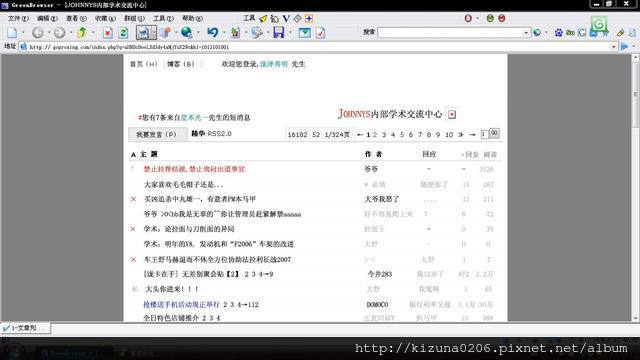Open dropdown next to the selected view button

point(153,33)
